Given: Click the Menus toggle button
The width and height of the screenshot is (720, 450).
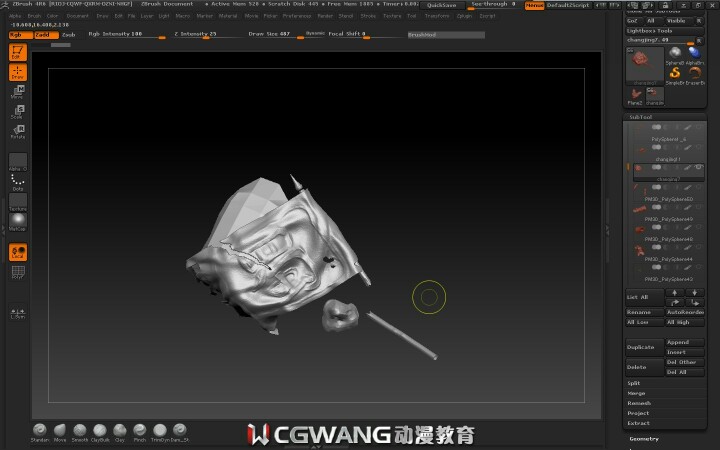Looking at the screenshot, I should click(534, 5).
